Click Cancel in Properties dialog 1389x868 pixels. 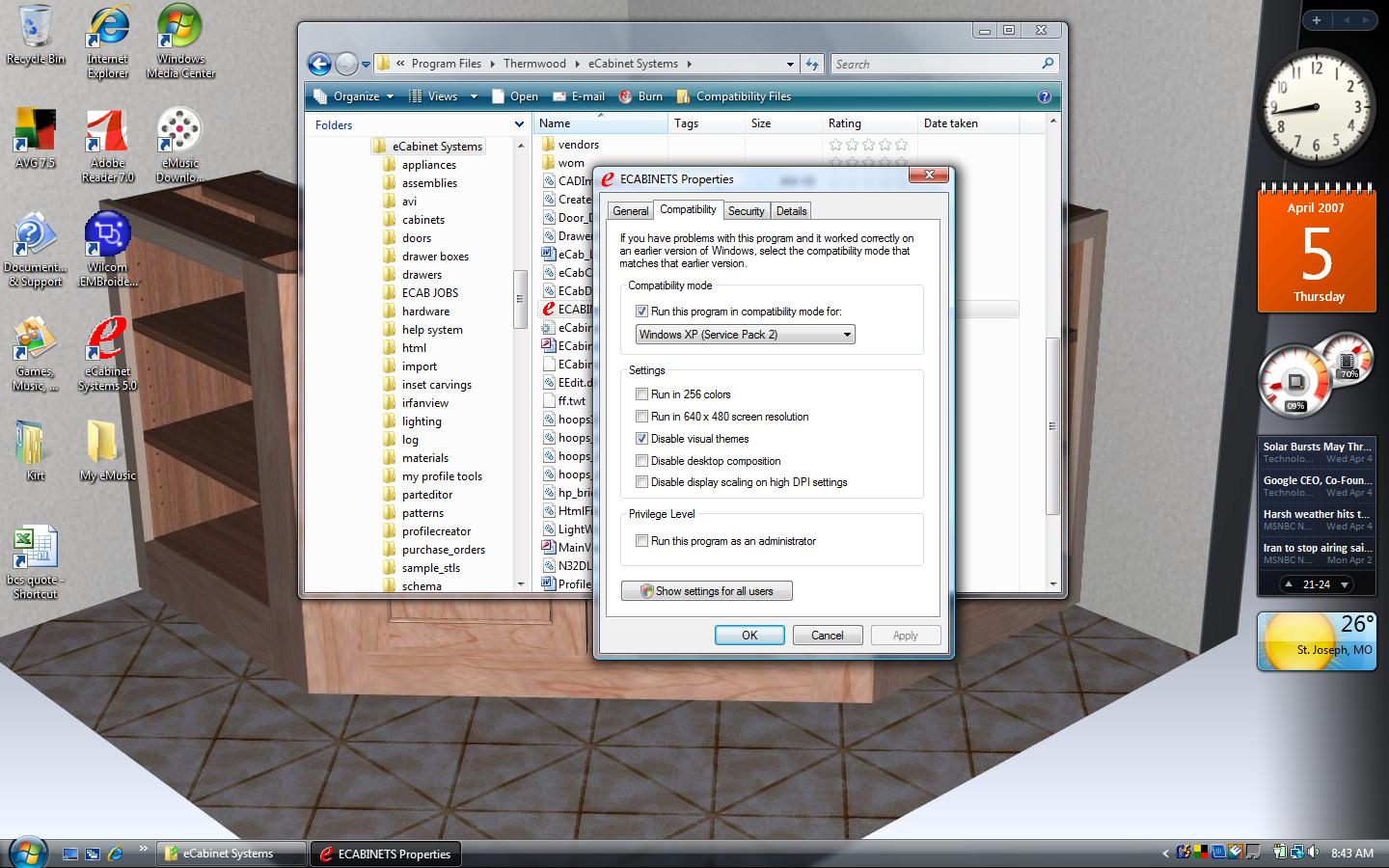click(x=827, y=636)
